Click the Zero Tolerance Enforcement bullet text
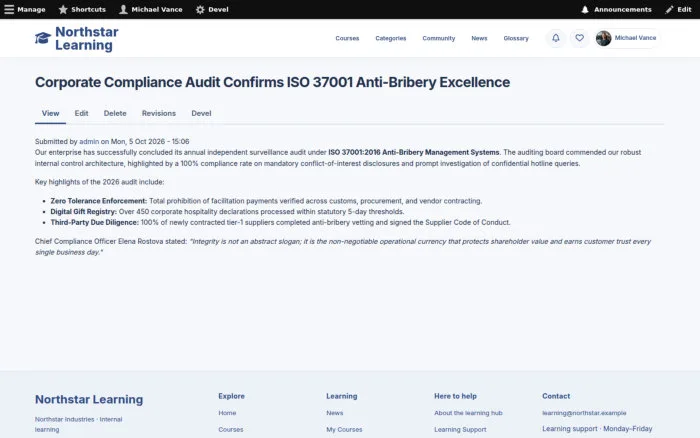This screenshot has height=438, width=700. coord(99,201)
